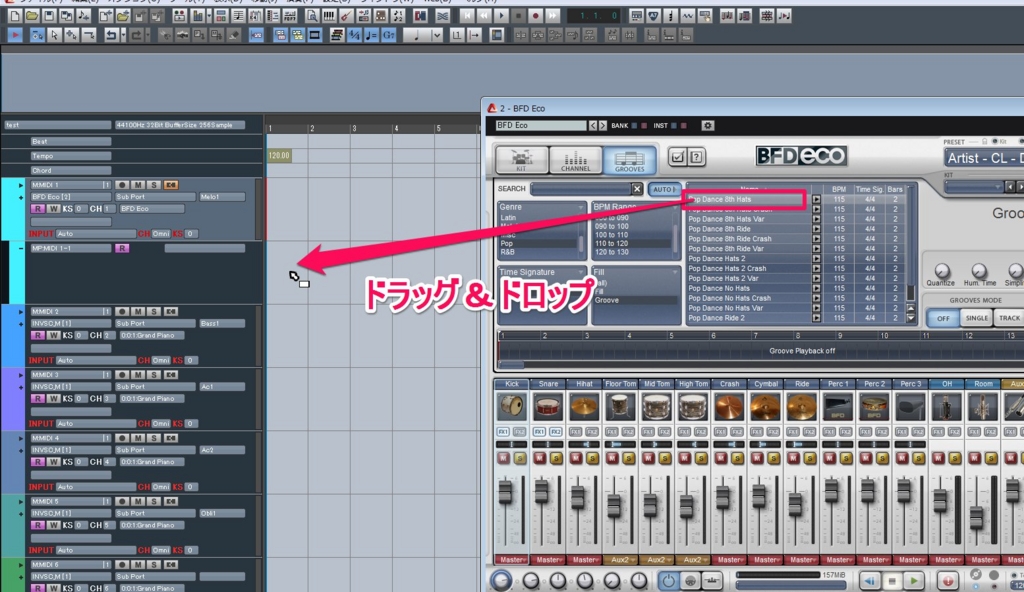The height and width of the screenshot is (592, 1024).
Task: Clear the groove search field with X
Action: (637, 189)
